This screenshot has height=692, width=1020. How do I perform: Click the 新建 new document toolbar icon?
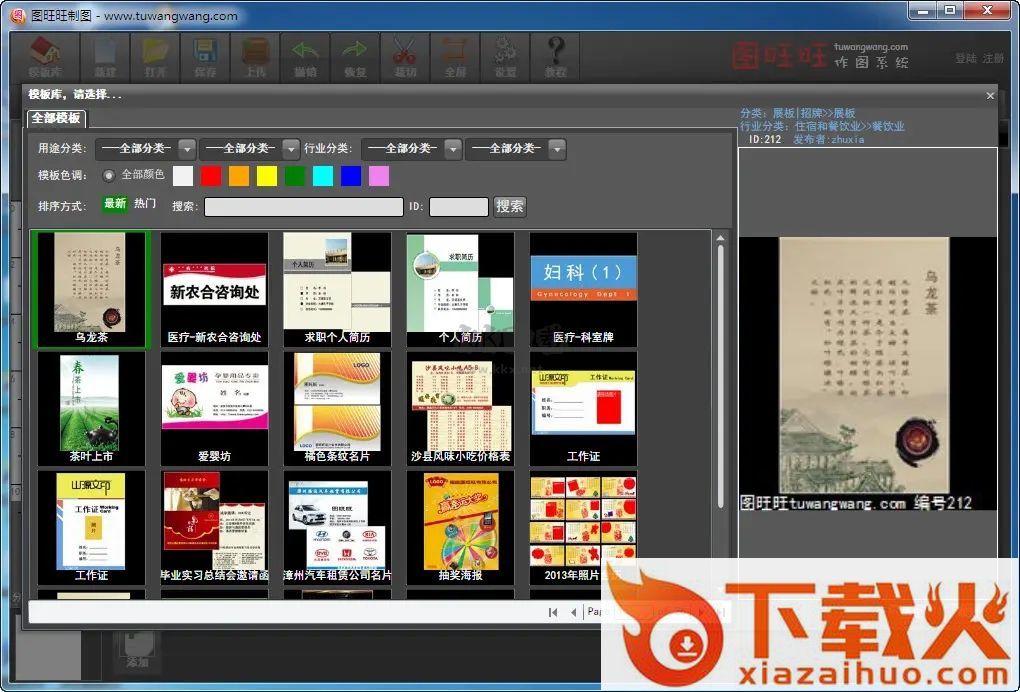tap(105, 57)
